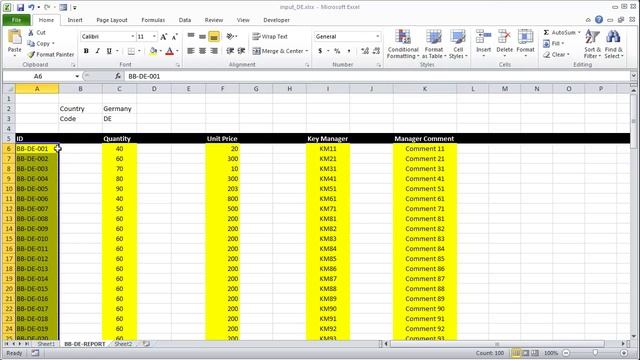The width and height of the screenshot is (640, 360).
Task: Pick the Fill Color bucket swatch
Action: click(x=153, y=51)
